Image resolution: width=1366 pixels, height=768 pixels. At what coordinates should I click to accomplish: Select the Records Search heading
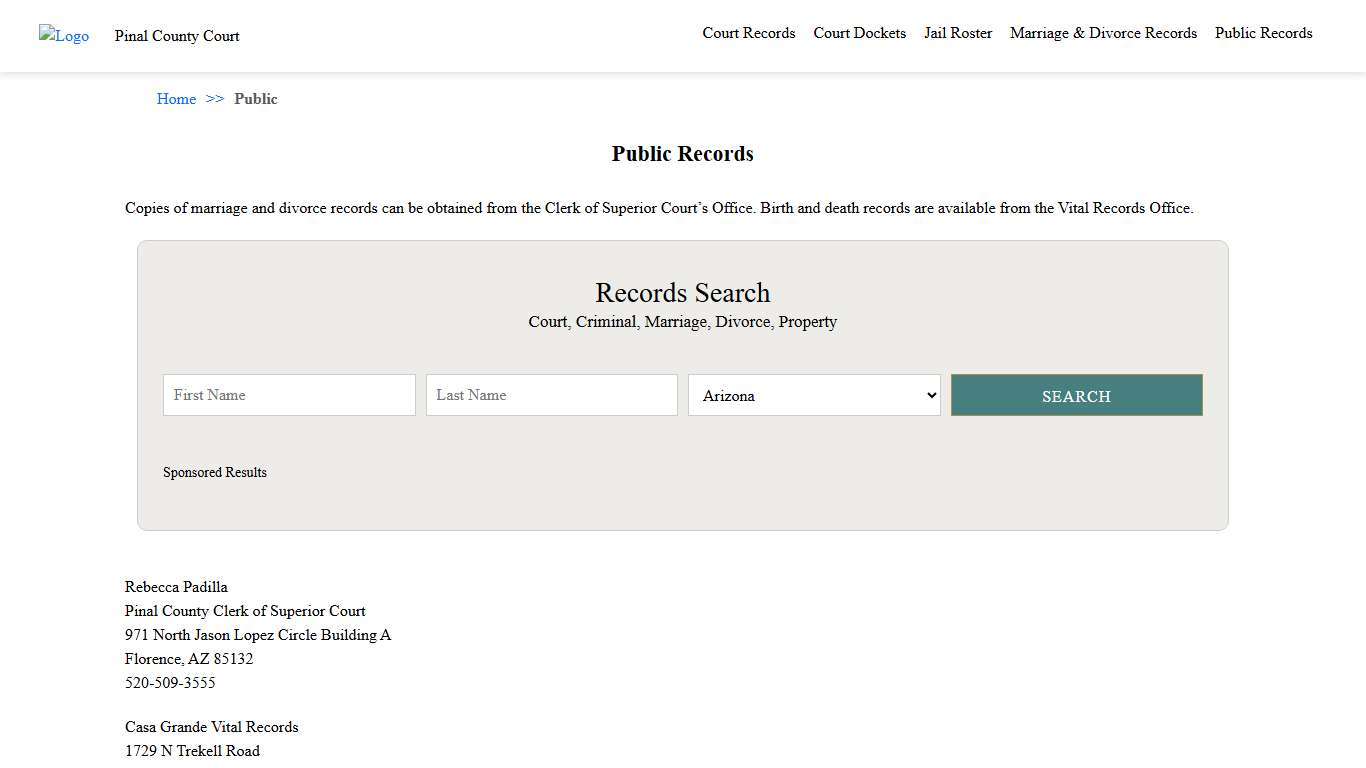tap(682, 292)
